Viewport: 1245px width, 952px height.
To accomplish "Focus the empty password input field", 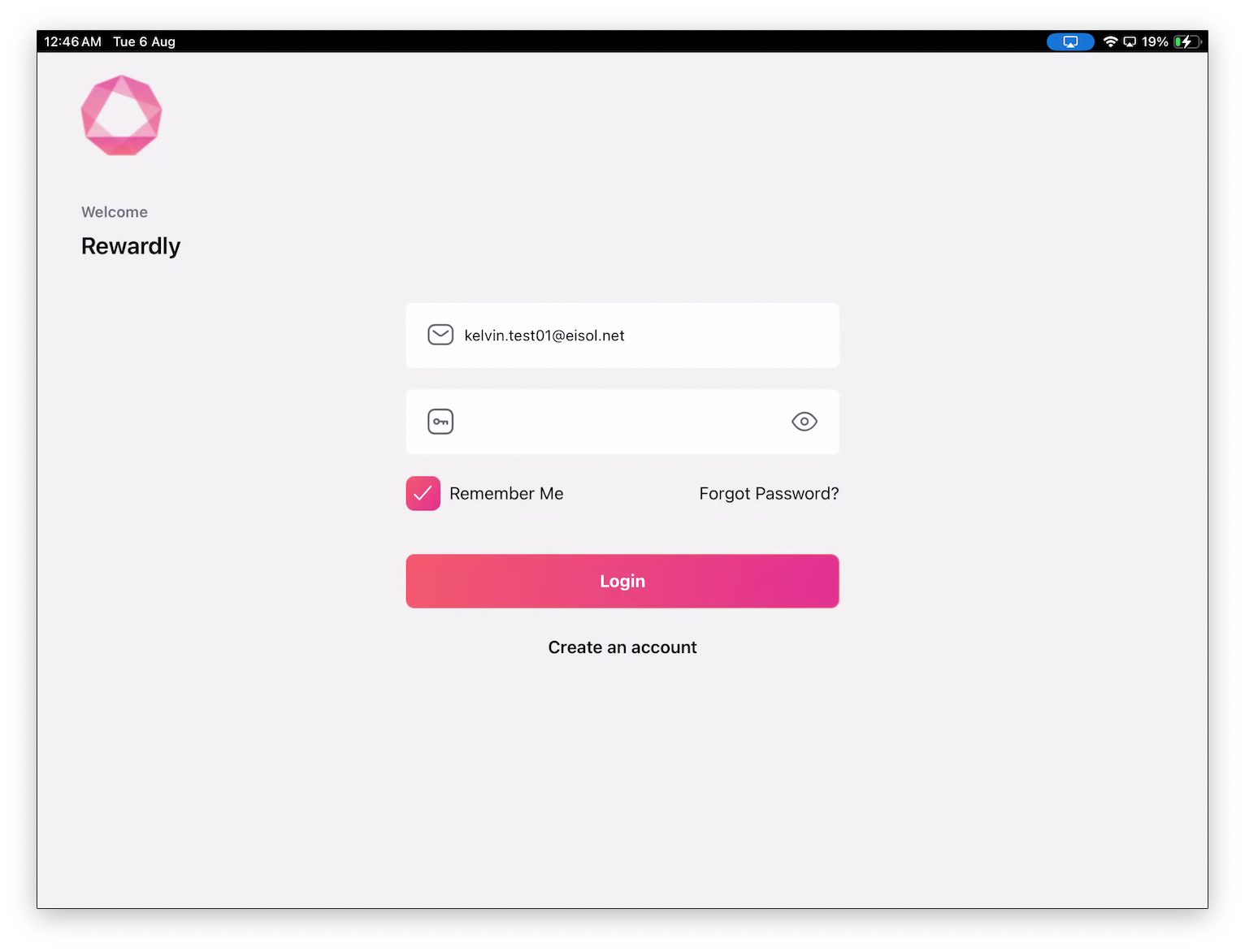I will [x=622, y=422].
